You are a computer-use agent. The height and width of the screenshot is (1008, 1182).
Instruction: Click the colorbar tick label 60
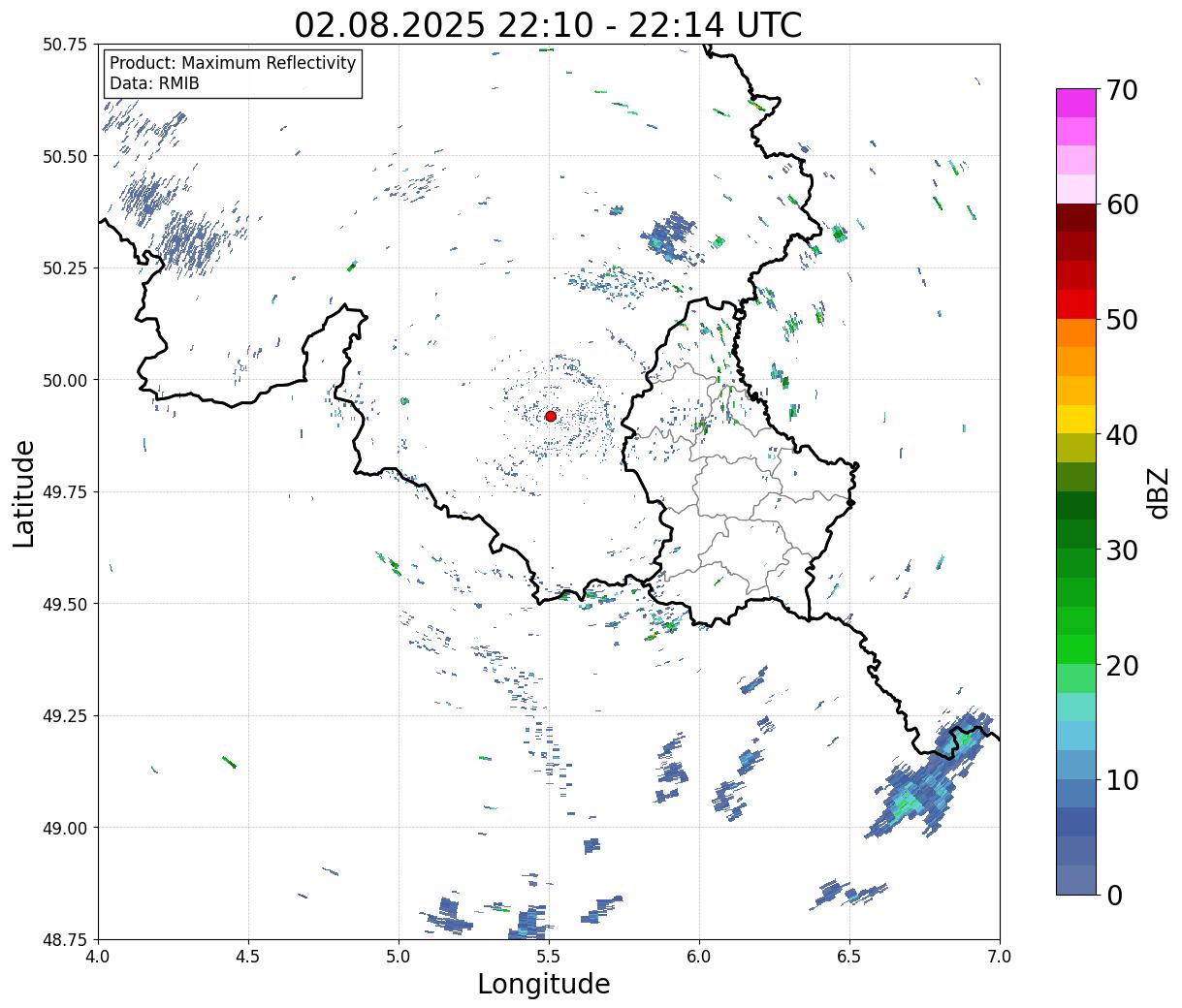(x=1122, y=205)
